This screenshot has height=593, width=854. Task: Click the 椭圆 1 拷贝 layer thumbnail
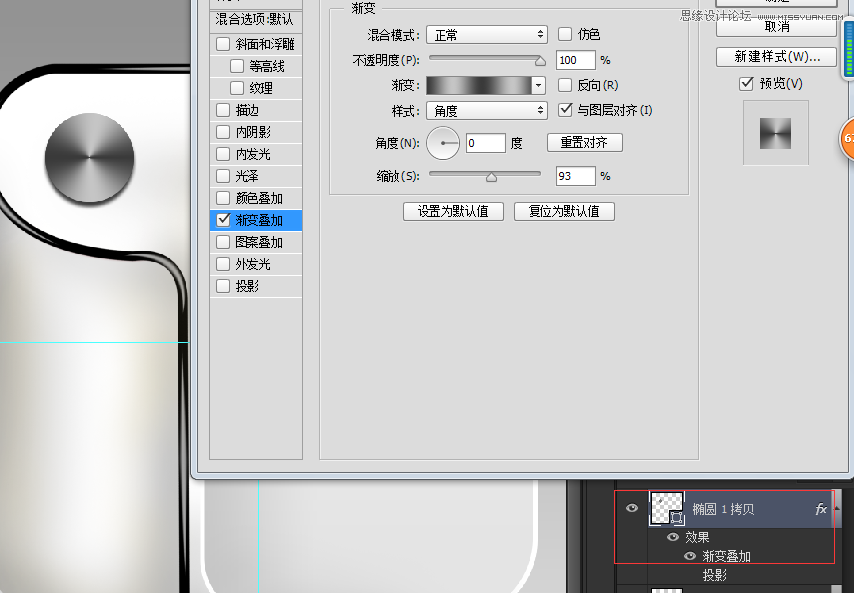[666, 509]
